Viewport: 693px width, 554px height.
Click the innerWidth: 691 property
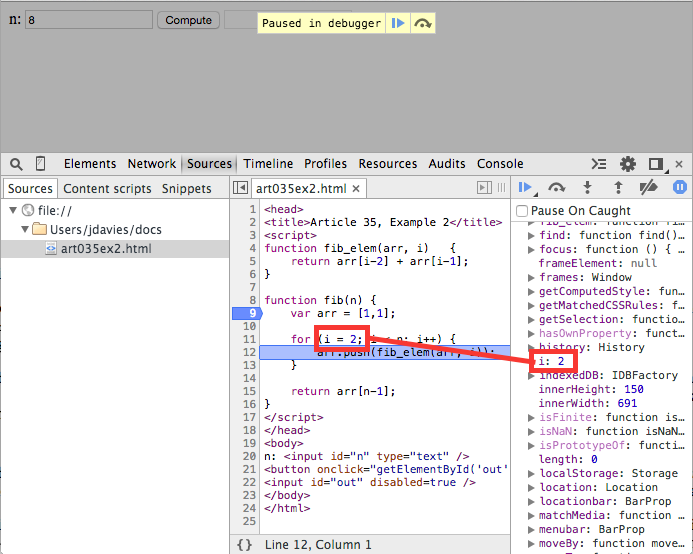coord(587,404)
